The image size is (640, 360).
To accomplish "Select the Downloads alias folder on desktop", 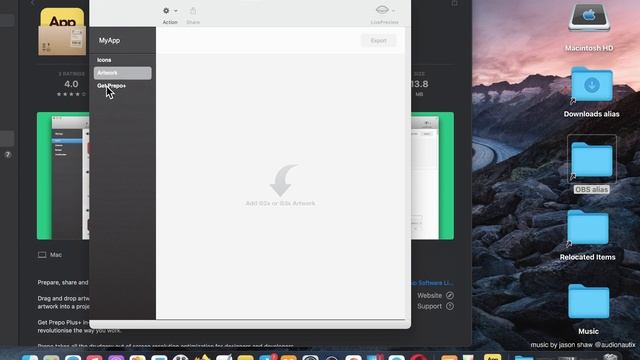I will click(x=592, y=84).
